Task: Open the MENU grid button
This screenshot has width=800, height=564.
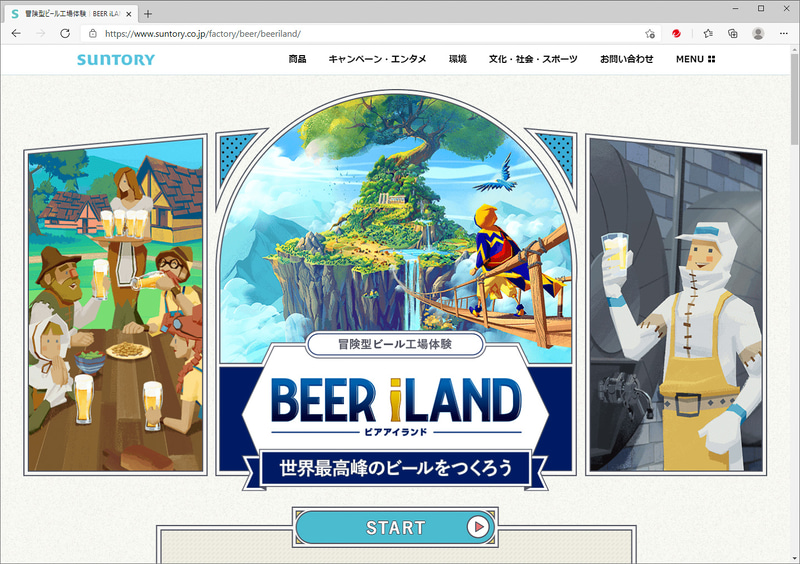Action: pos(695,59)
